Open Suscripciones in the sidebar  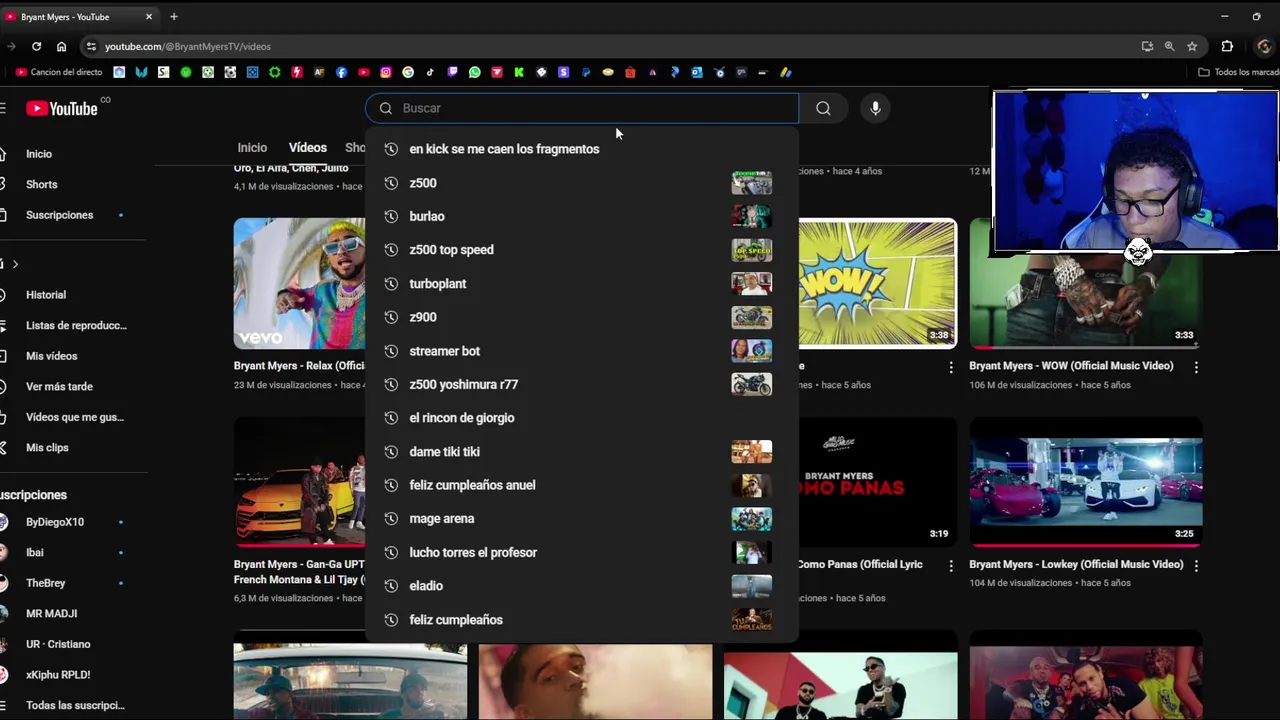pyautogui.click(x=60, y=215)
